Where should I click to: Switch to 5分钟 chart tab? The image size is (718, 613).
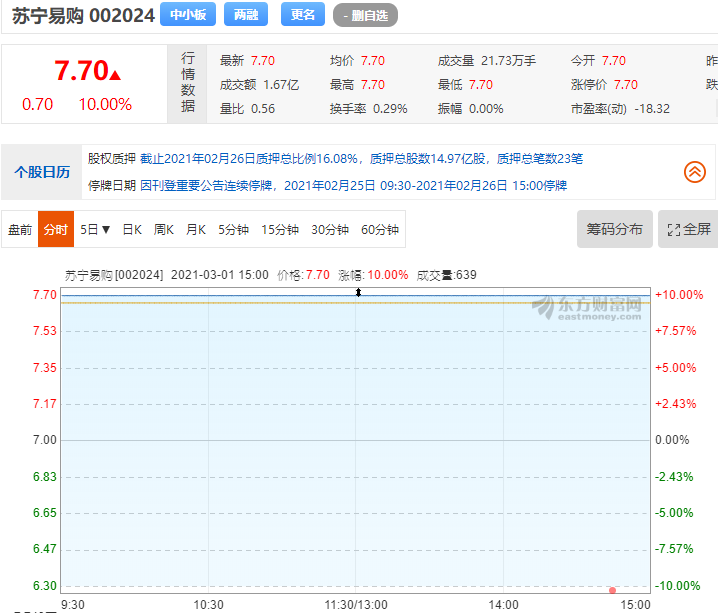pyautogui.click(x=233, y=229)
